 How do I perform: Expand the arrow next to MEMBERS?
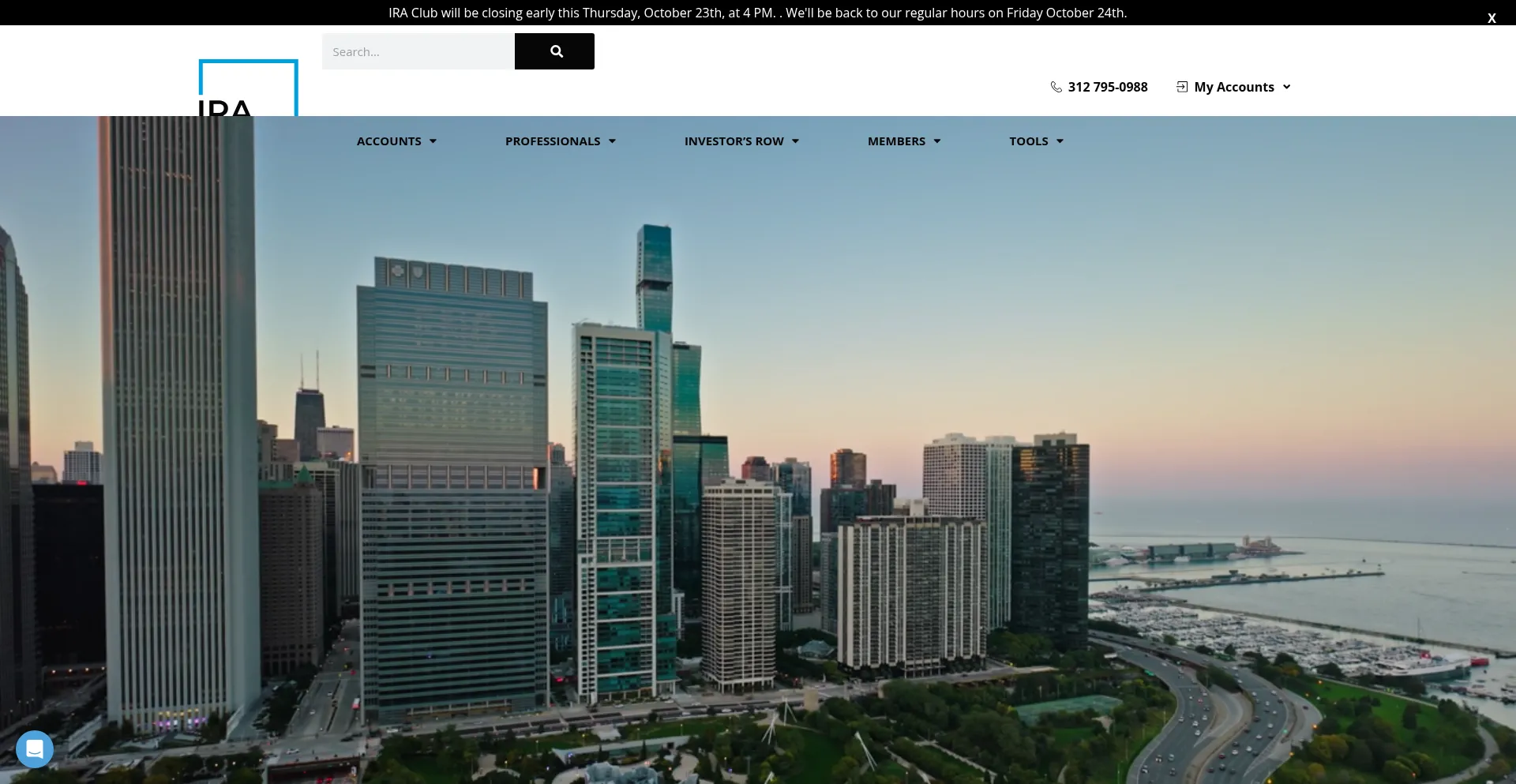[x=937, y=141]
